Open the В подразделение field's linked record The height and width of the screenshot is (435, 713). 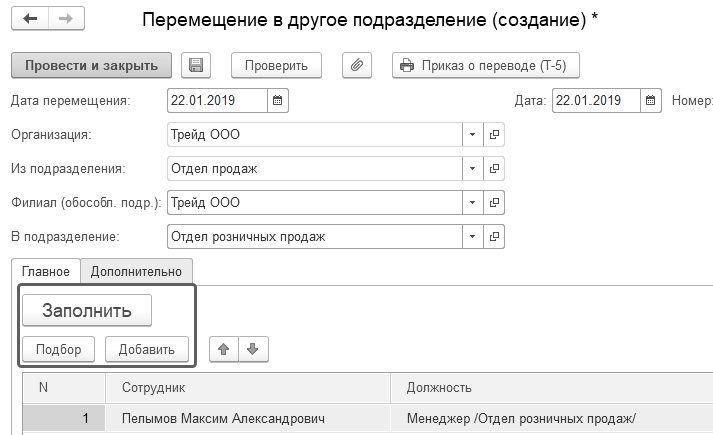494,237
